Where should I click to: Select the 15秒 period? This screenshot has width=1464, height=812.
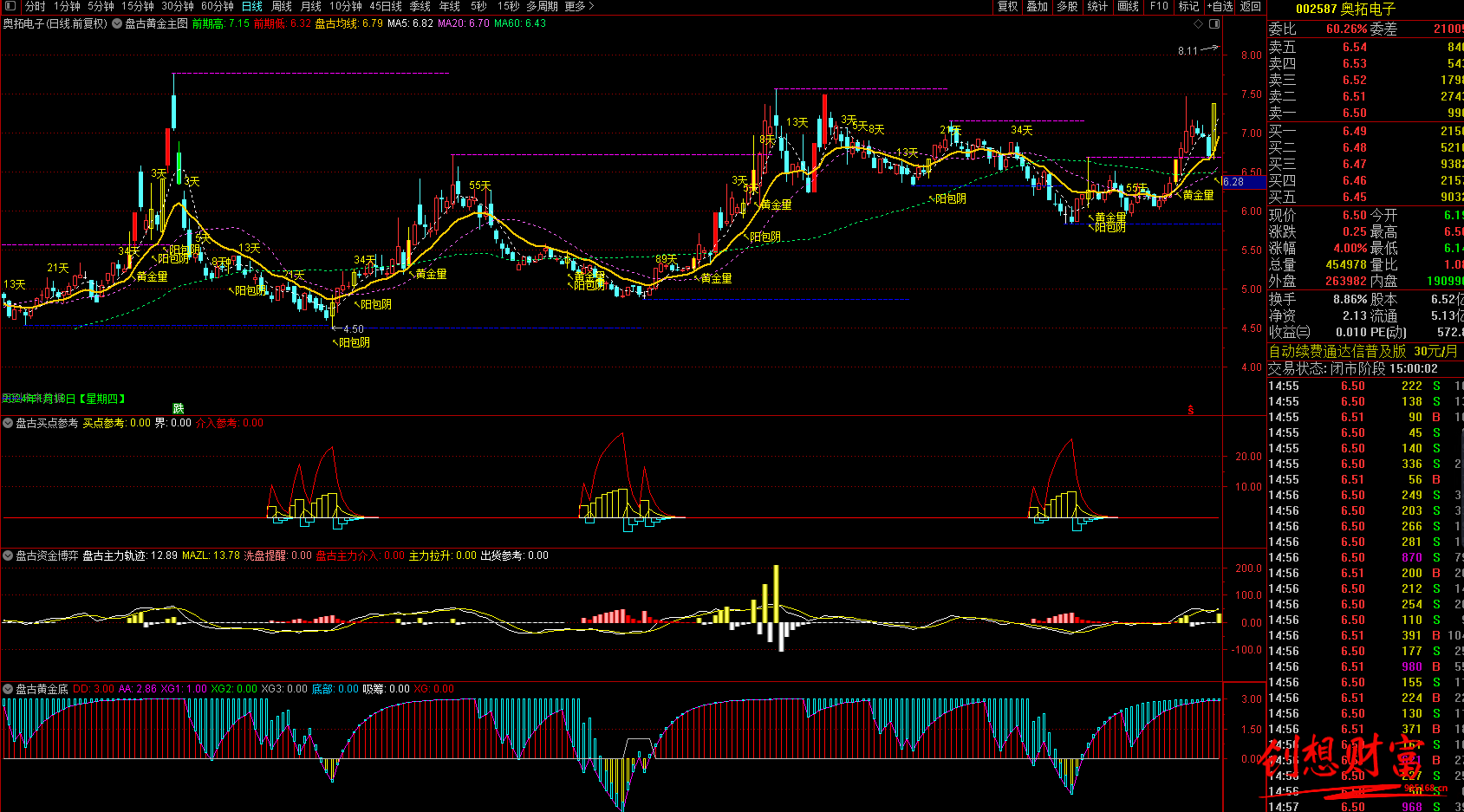coord(508,6)
